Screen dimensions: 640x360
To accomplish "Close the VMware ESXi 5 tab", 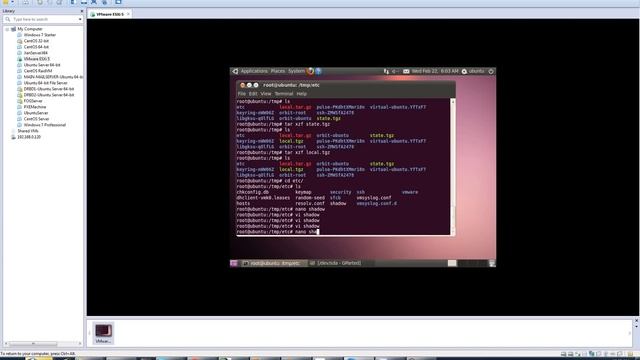I will click(x=128, y=14).
